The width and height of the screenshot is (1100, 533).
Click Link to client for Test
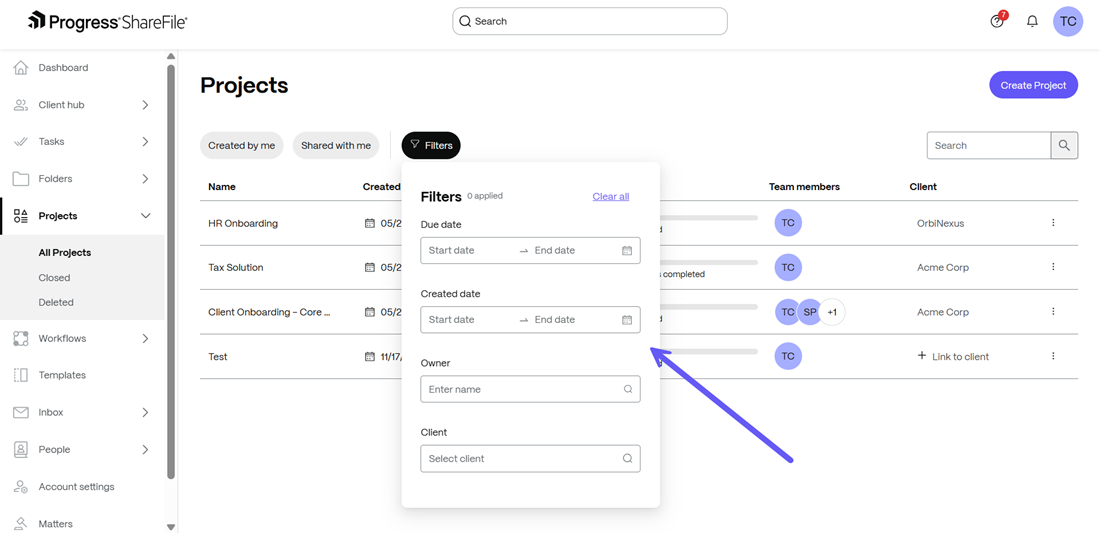953,356
